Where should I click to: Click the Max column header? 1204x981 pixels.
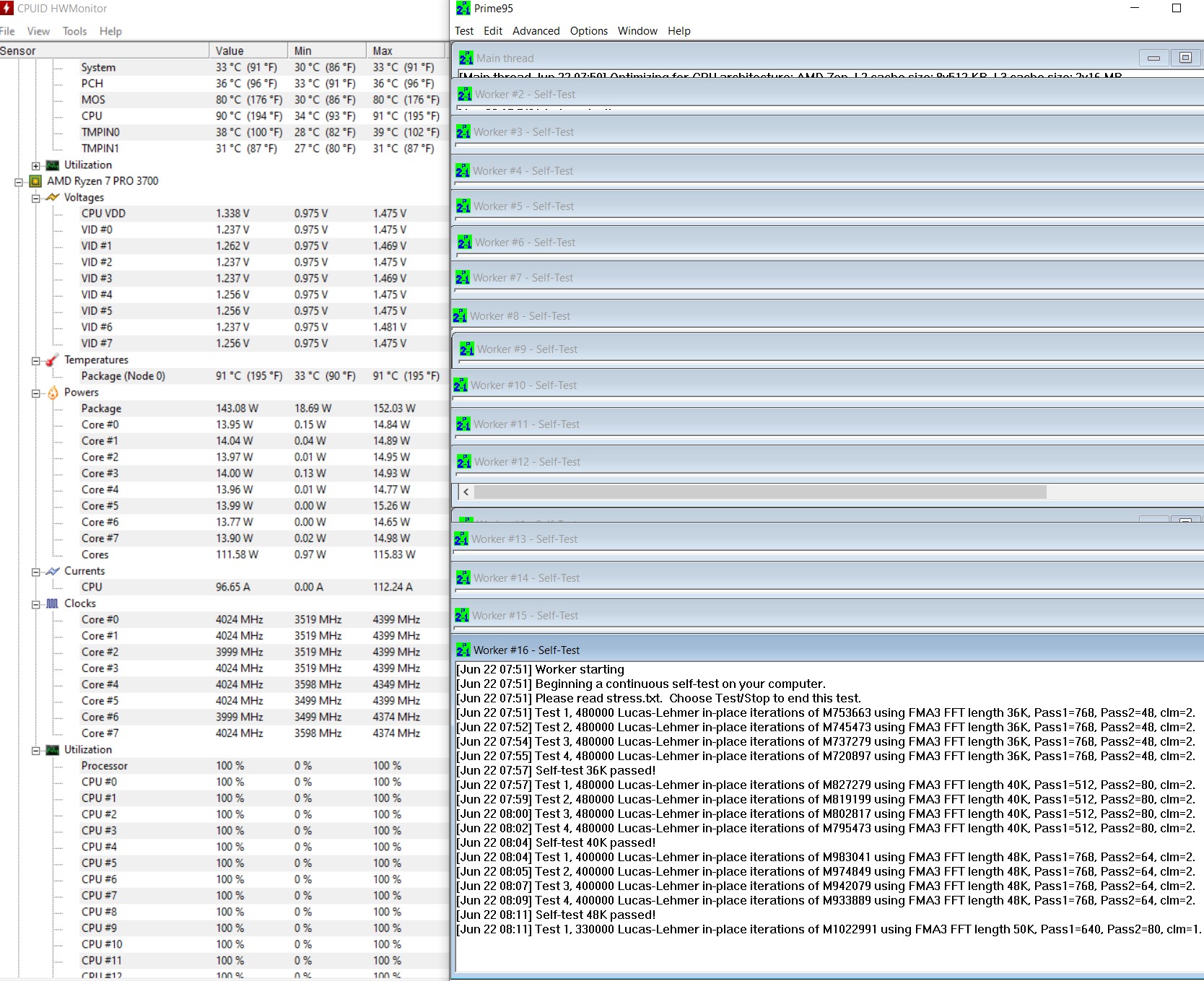click(x=406, y=51)
